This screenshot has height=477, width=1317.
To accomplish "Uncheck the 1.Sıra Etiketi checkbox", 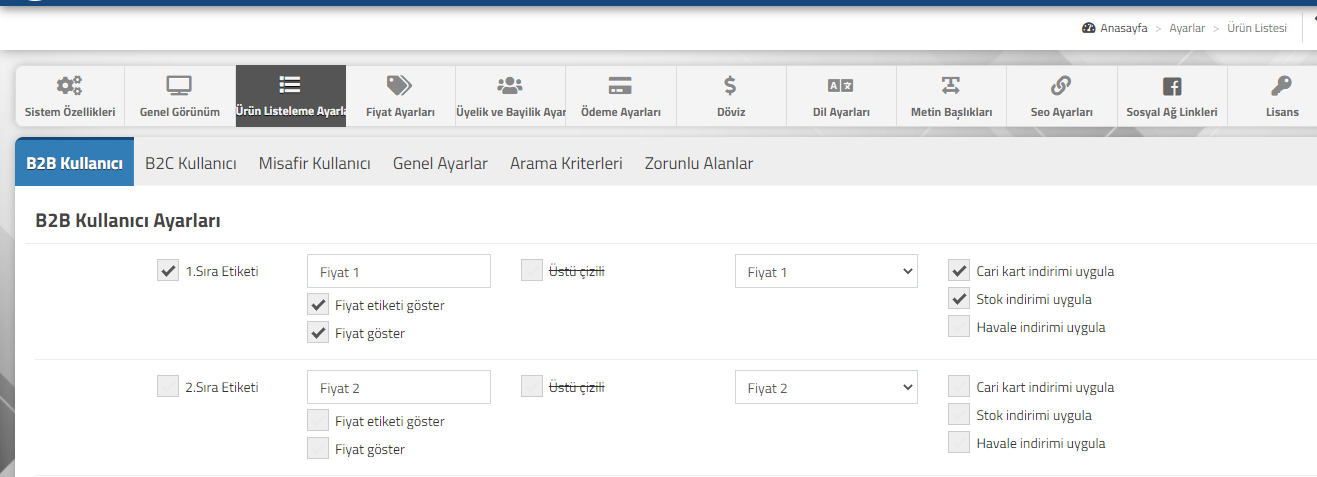I will 168,270.
